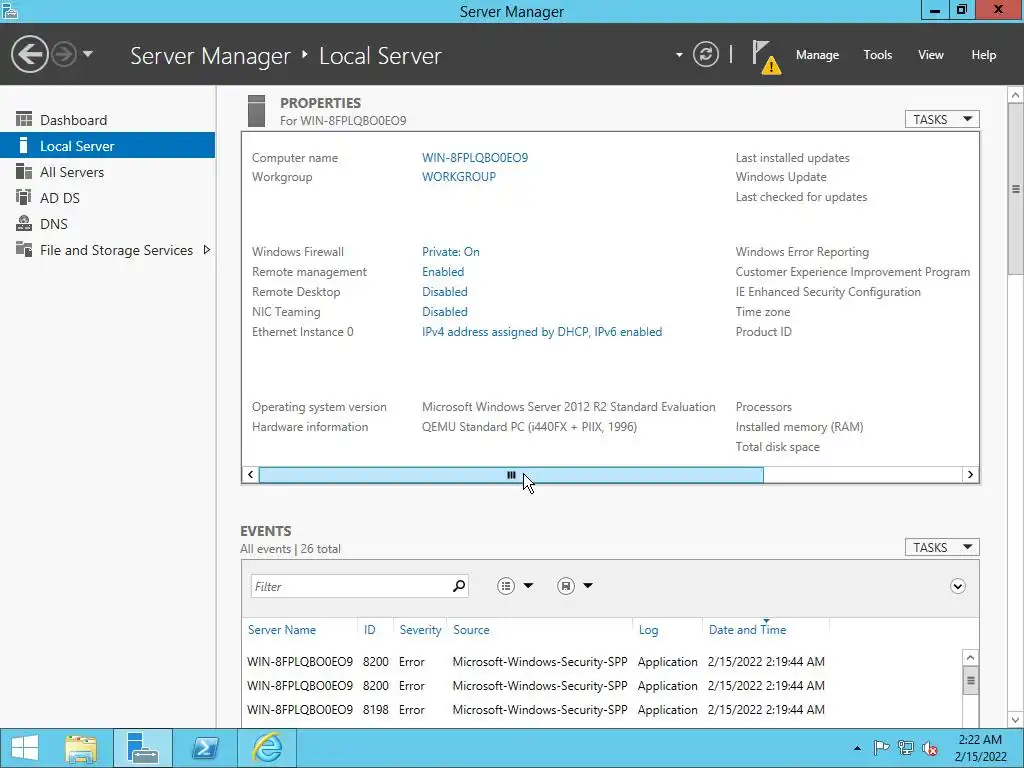
Task: Click the Action Center flag tray icon
Action: point(881,748)
